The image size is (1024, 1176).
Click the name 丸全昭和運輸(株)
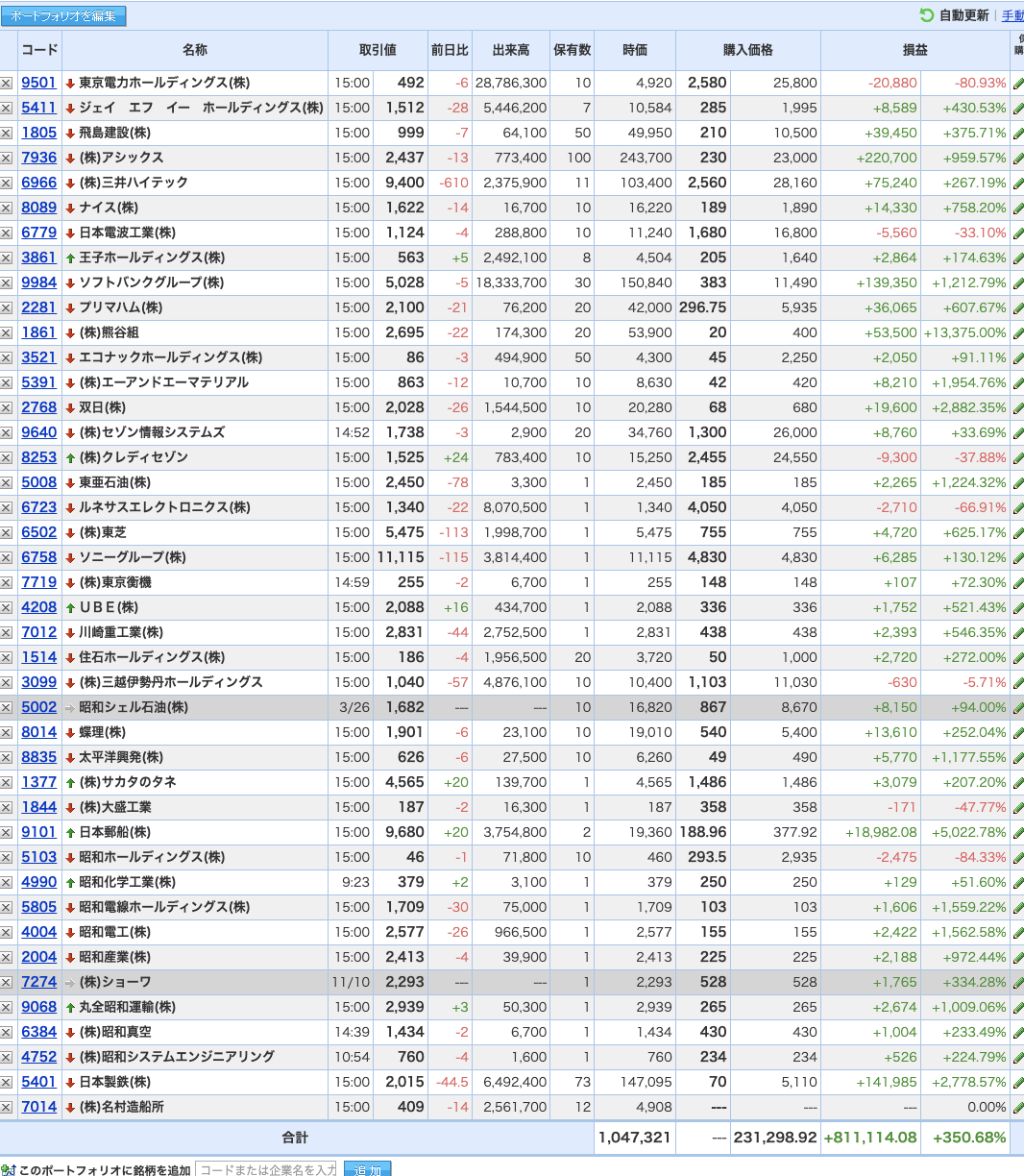[x=128, y=1007]
